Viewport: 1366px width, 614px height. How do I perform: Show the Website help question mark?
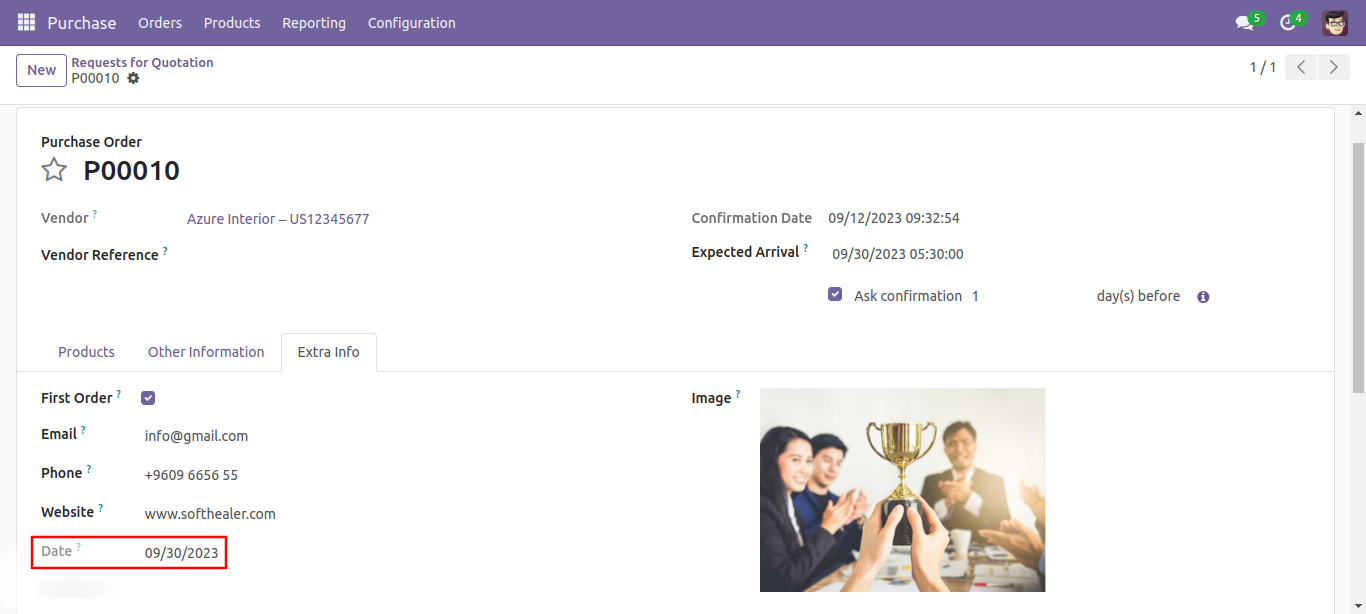101,507
